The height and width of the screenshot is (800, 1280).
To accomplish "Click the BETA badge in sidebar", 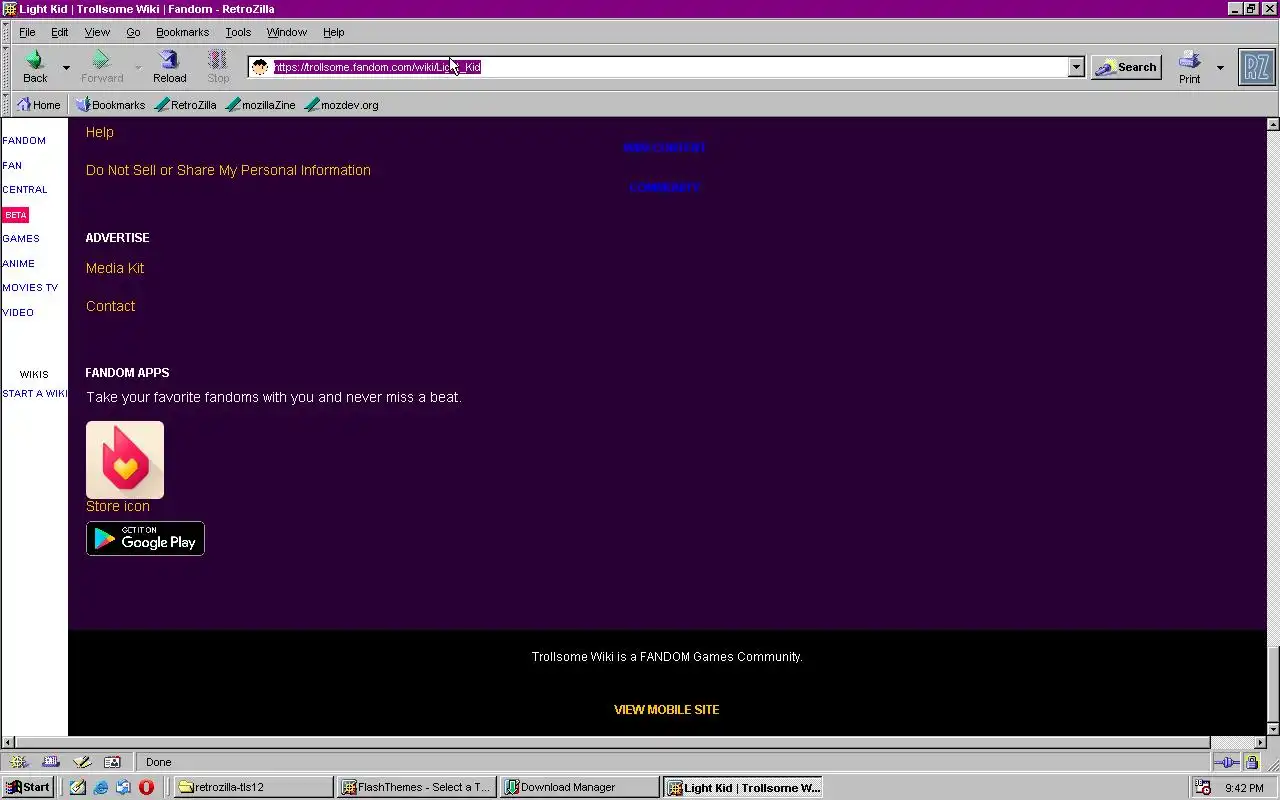I will tap(15, 215).
